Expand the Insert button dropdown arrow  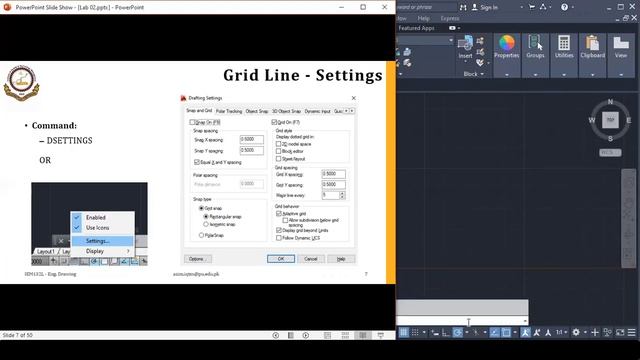(465, 62)
